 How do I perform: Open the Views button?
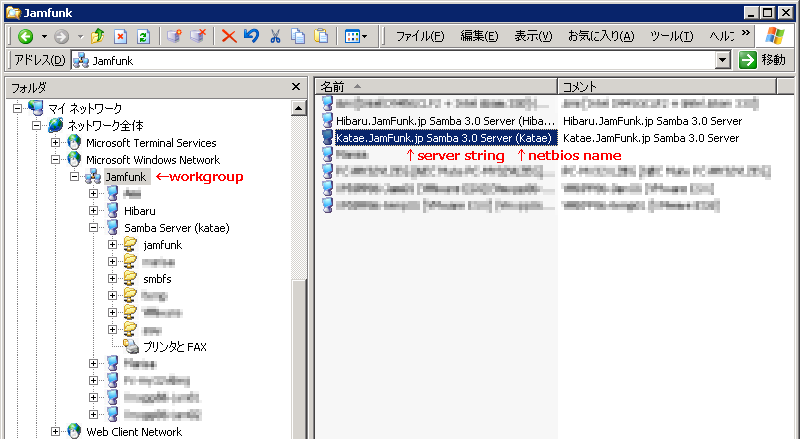point(356,36)
